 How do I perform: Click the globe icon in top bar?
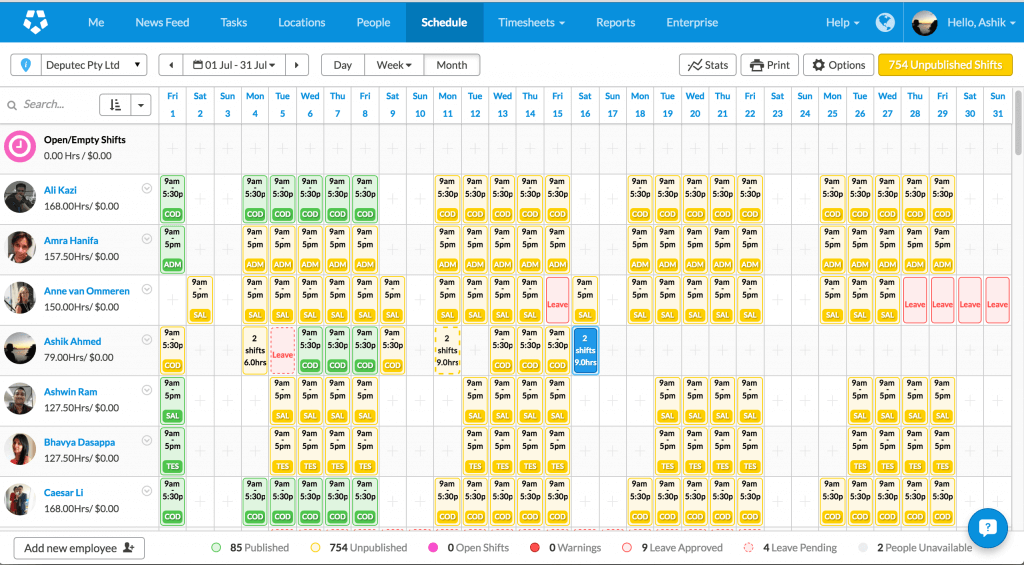884,22
